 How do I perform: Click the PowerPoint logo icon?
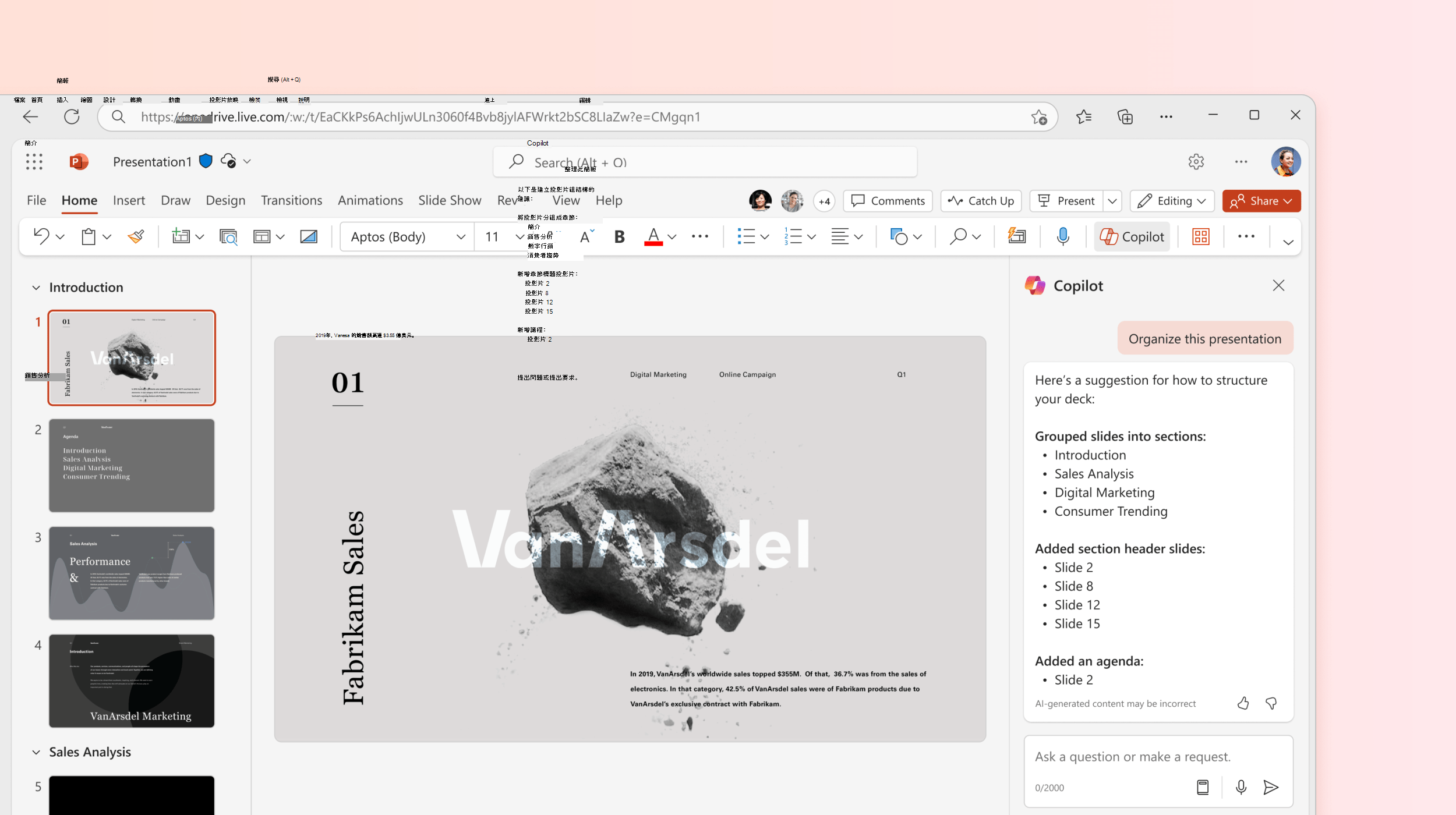click(79, 161)
